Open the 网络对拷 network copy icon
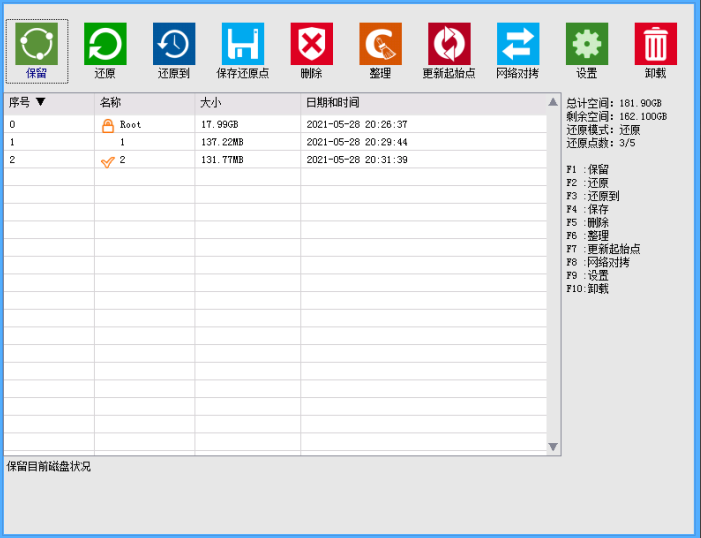 pyautogui.click(x=519, y=44)
